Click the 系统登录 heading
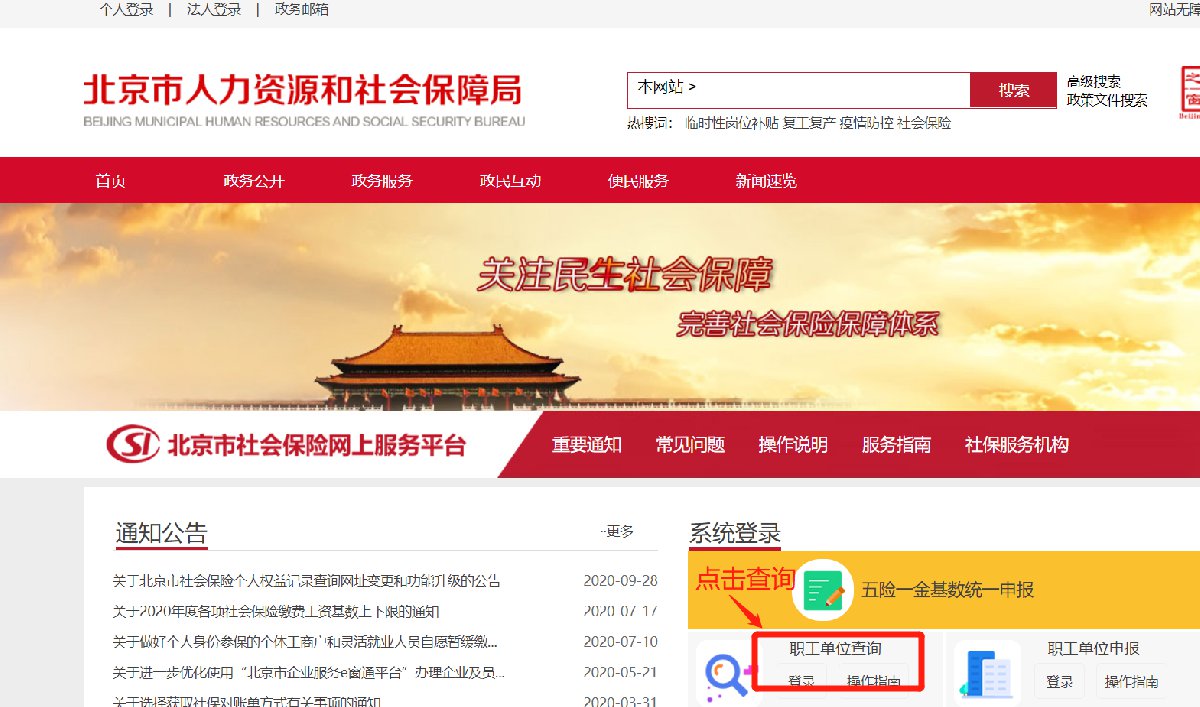The width and height of the screenshot is (1200, 707). click(x=735, y=533)
